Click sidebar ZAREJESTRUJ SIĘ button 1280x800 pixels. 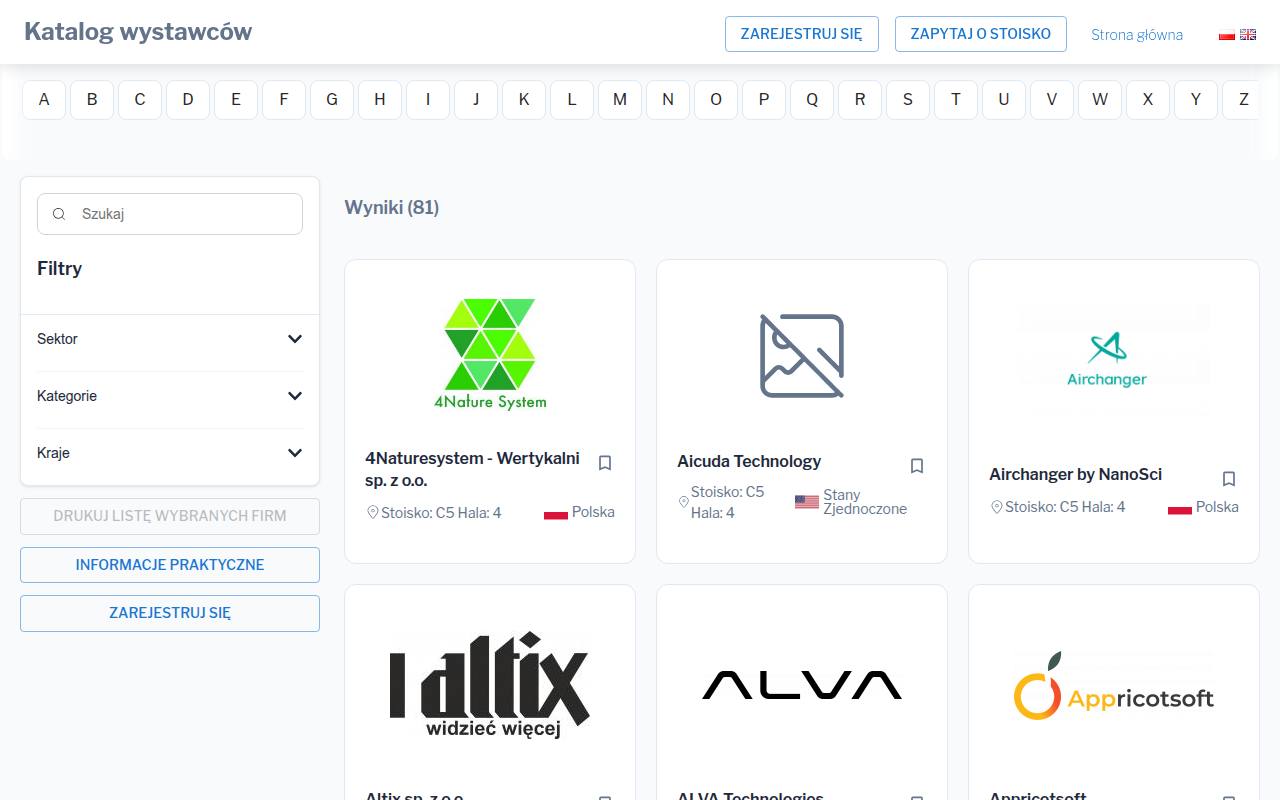[x=170, y=613]
